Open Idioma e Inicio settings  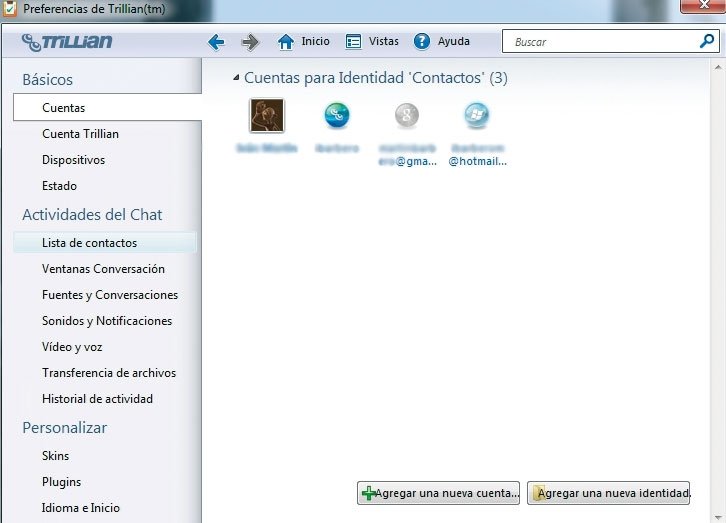[81, 508]
